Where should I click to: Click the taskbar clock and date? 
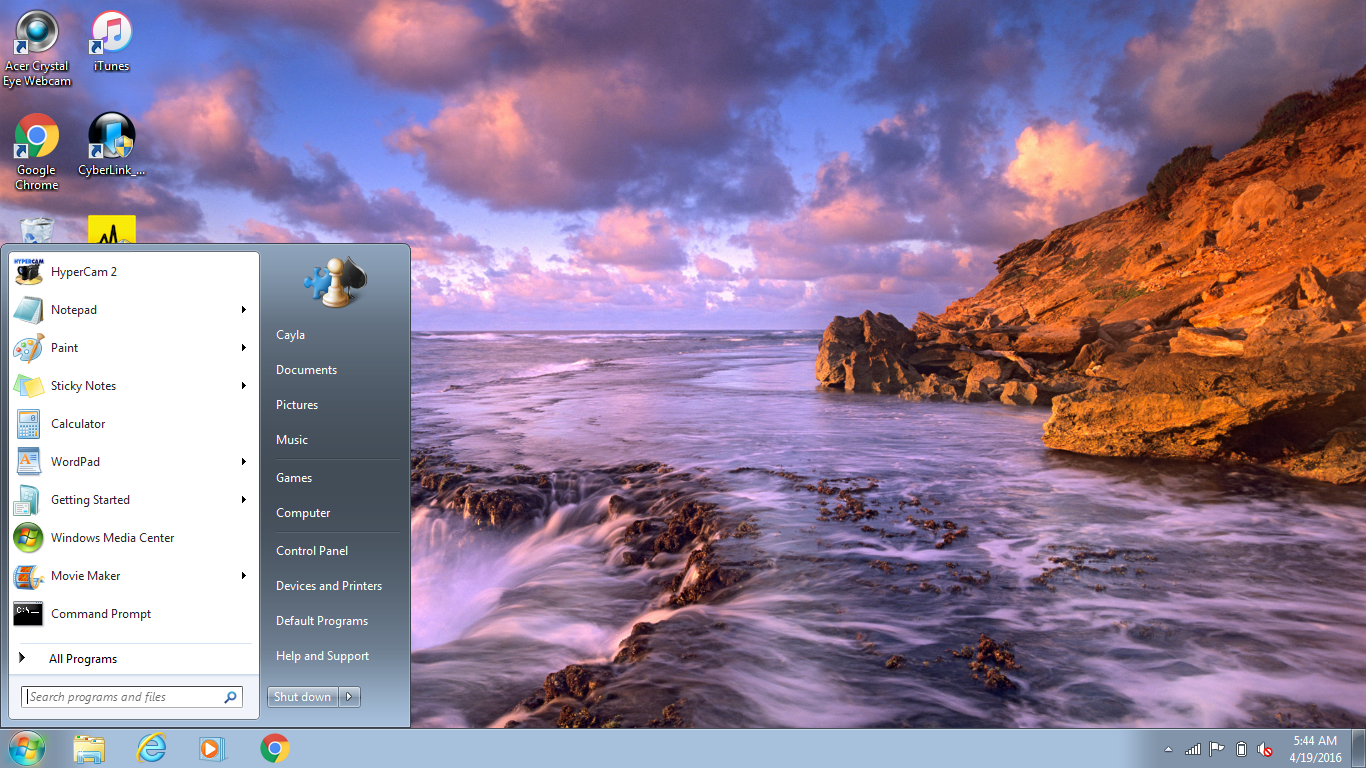click(1315, 749)
